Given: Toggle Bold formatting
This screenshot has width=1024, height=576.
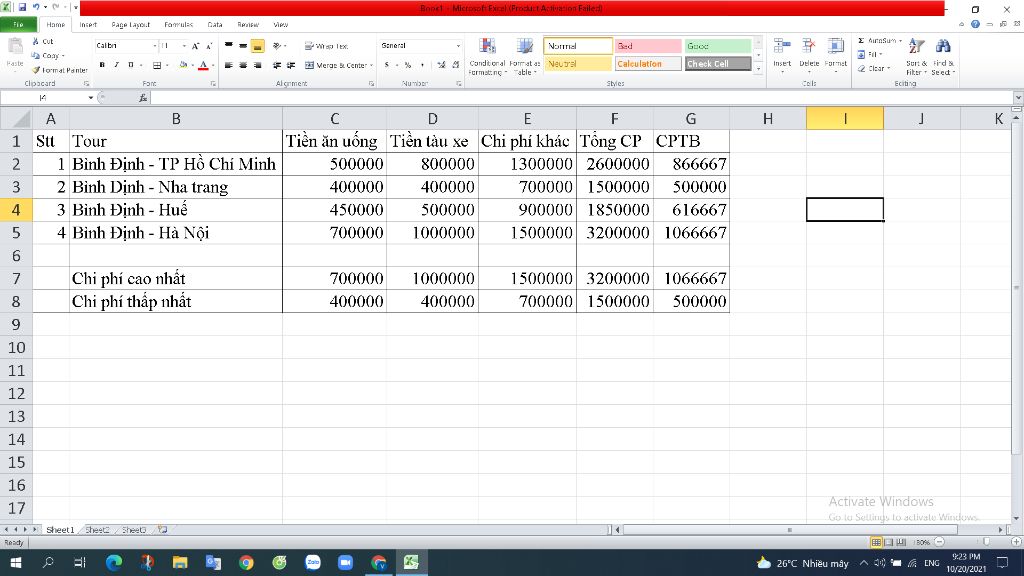Looking at the screenshot, I should click(x=102, y=65).
